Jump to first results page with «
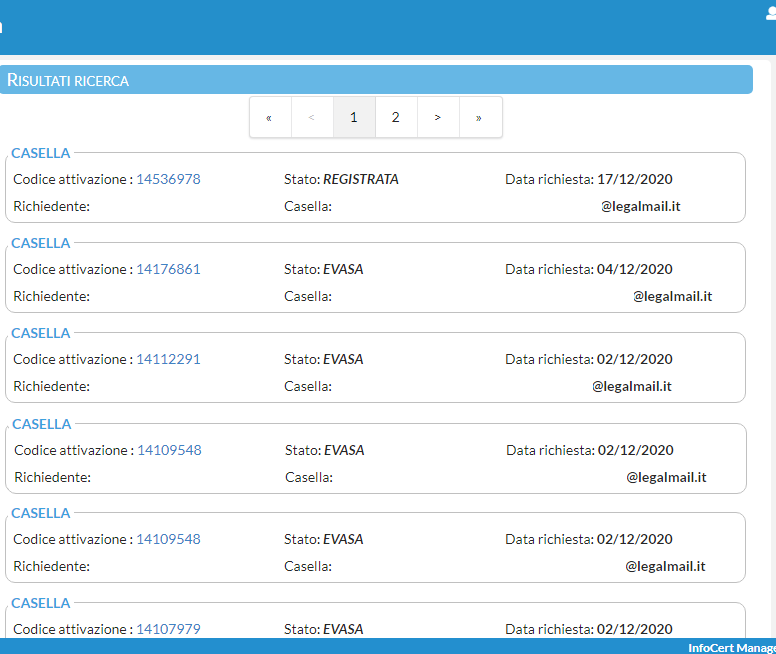The image size is (776, 654). [x=269, y=118]
